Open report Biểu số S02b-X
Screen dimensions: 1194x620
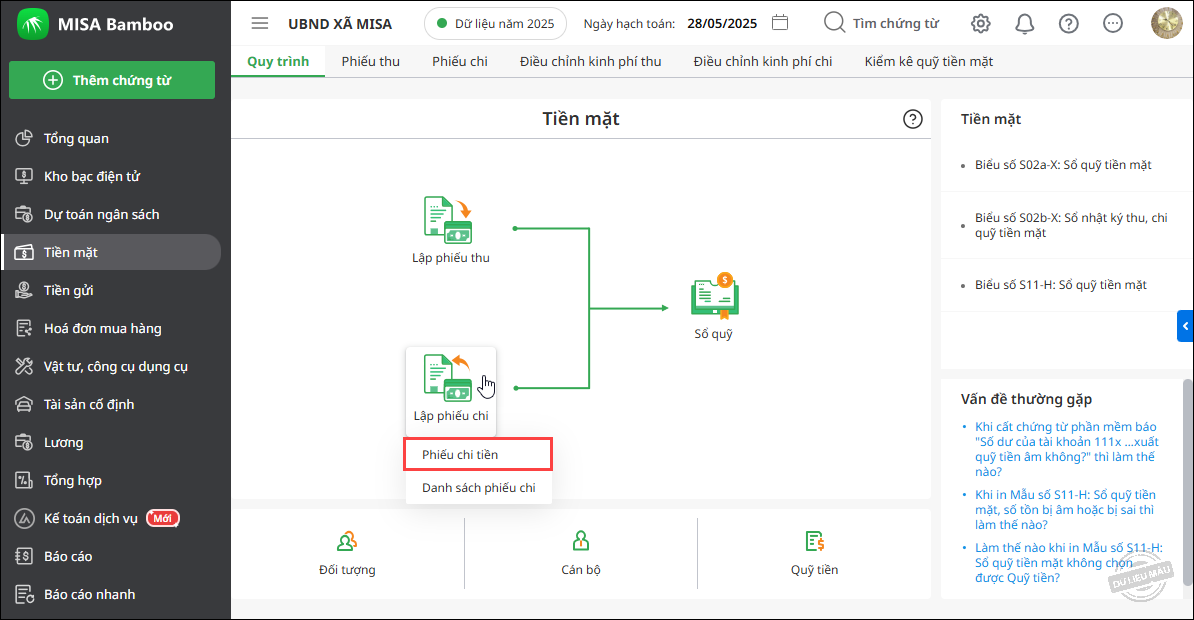pyautogui.click(x=1071, y=225)
